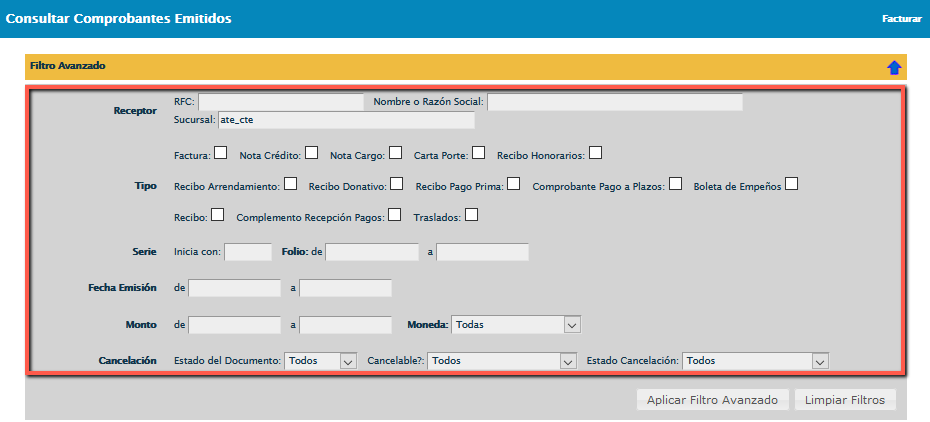Click the Sucursal field containing ate_cte
The height and width of the screenshot is (422, 930).
point(345,121)
